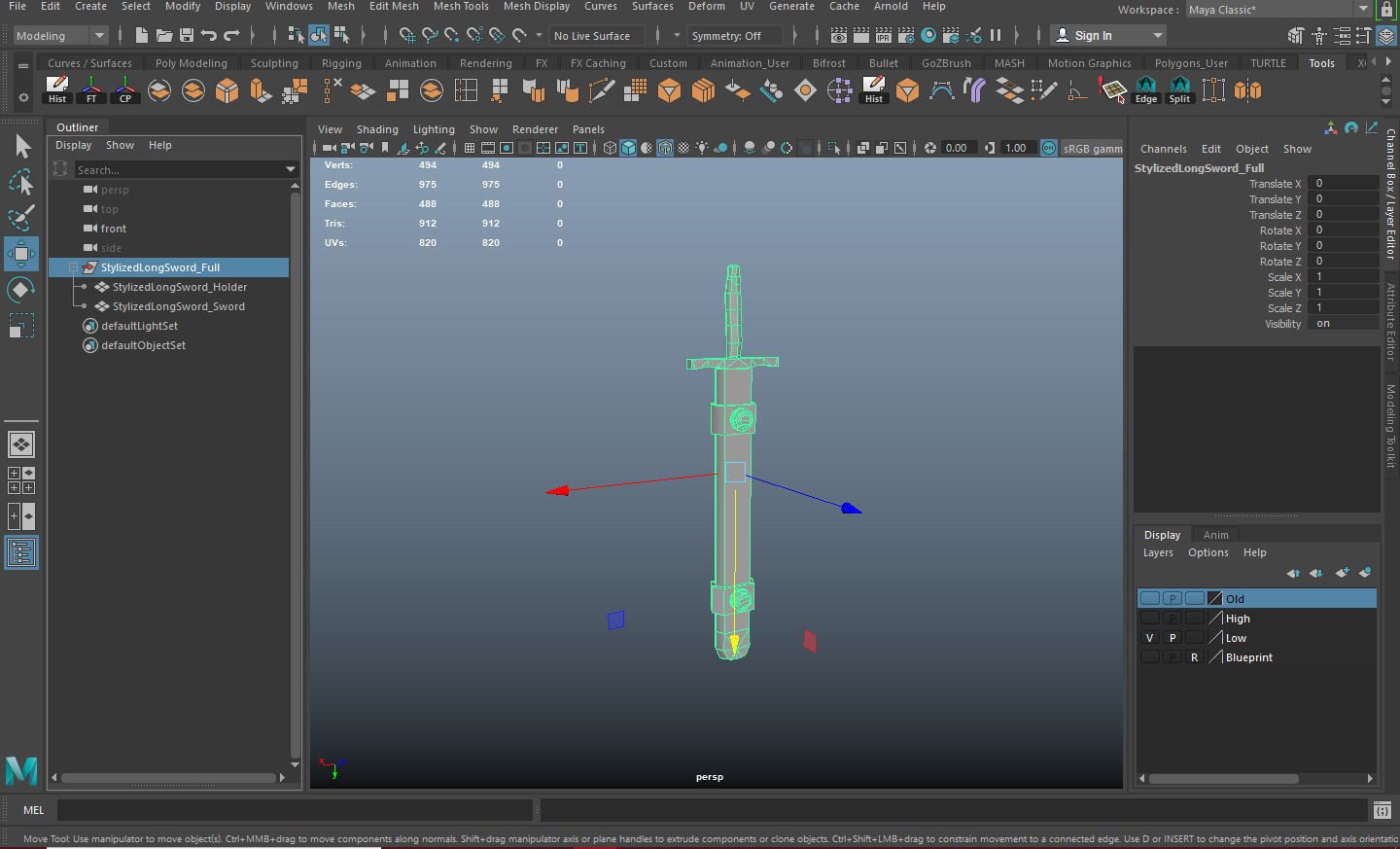Click the CP shelf button

click(x=125, y=90)
